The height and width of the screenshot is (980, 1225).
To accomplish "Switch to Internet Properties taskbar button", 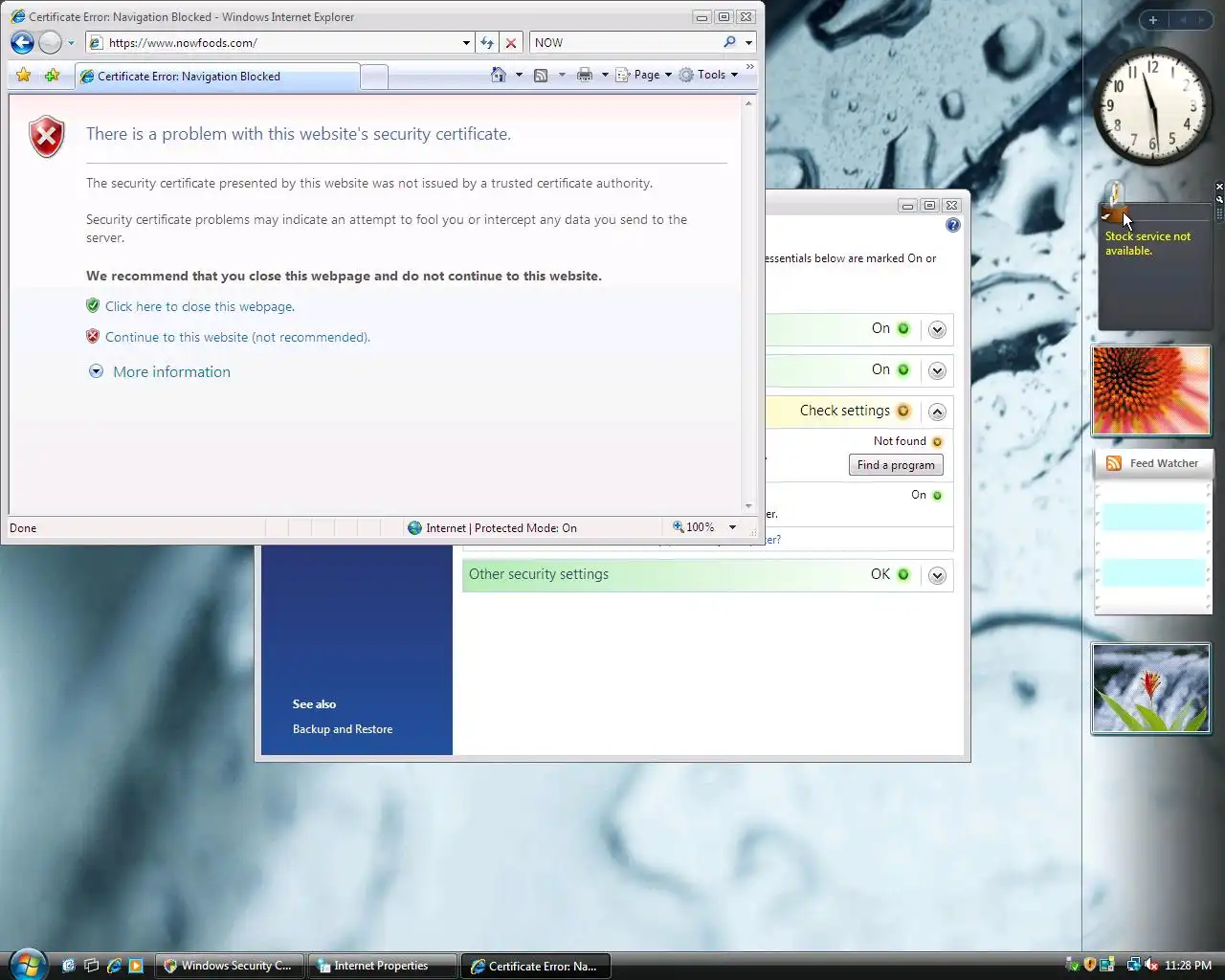I will 383,966.
